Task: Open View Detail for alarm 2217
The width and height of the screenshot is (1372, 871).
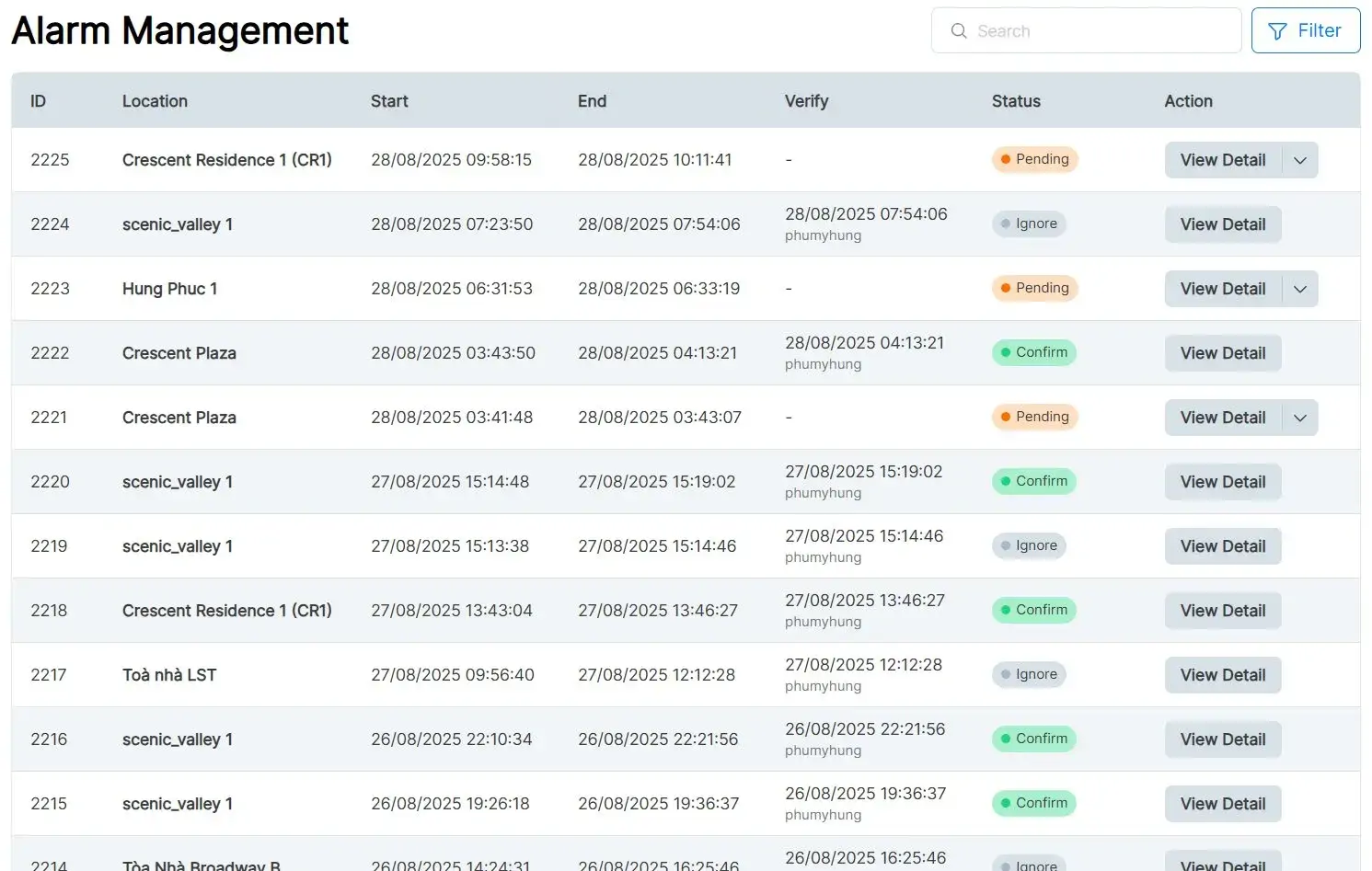Action: [1223, 675]
